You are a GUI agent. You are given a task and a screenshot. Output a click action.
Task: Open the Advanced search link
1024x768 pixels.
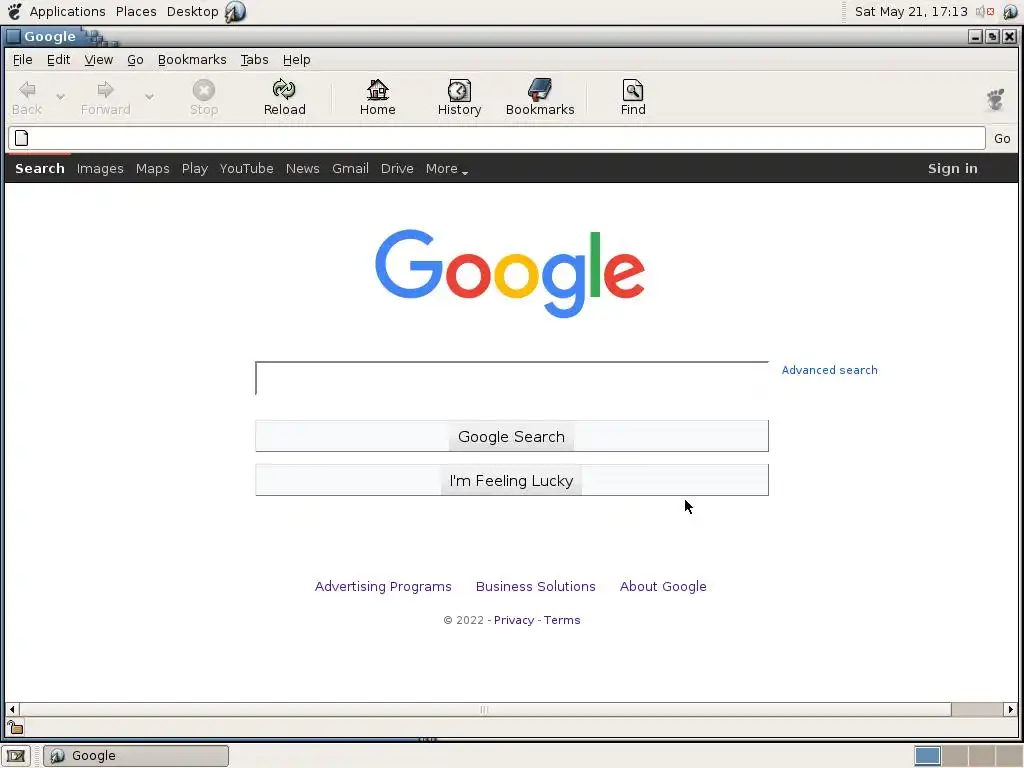point(829,370)
